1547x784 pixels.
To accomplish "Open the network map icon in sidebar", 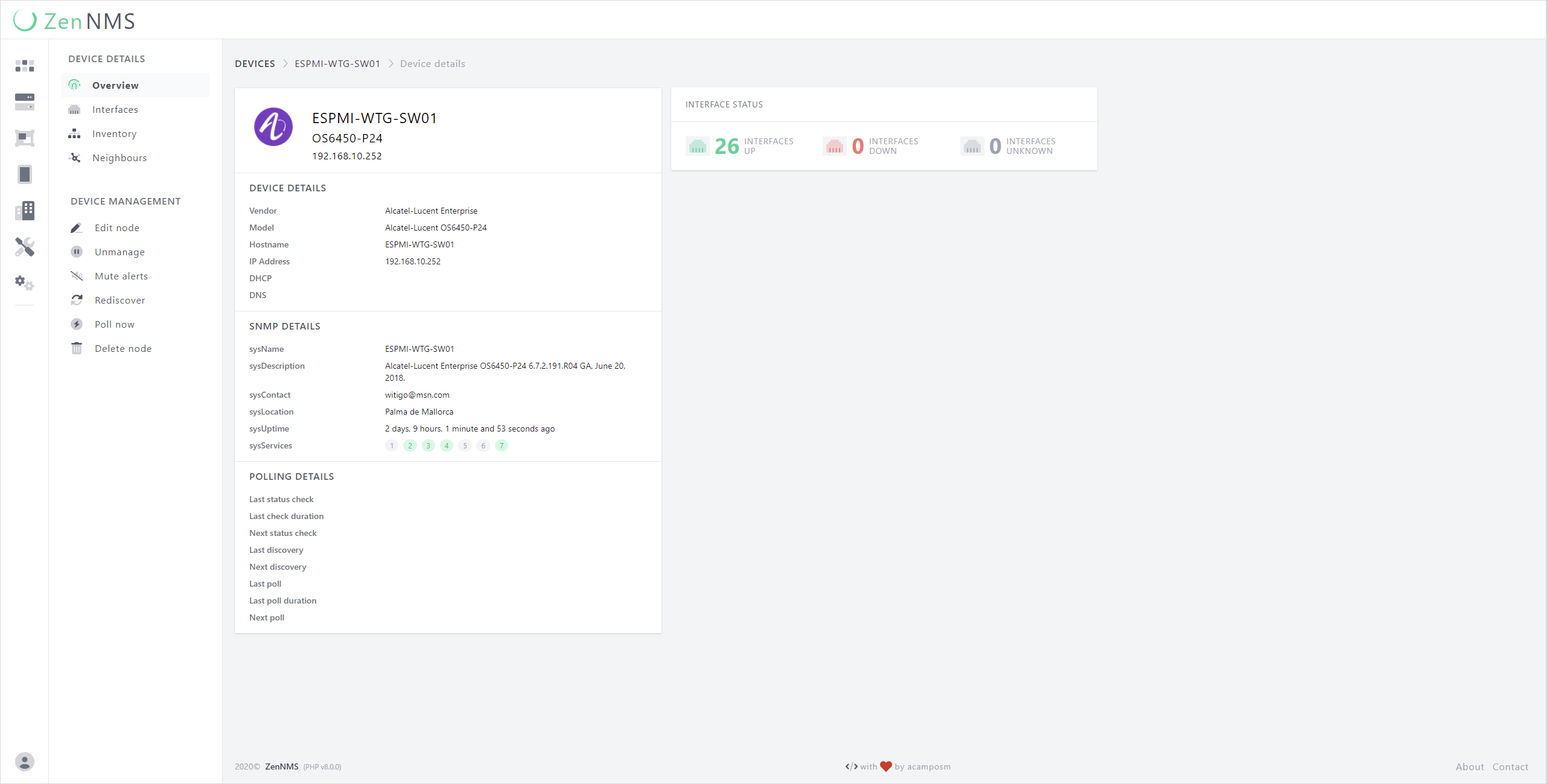I will 25,138.
